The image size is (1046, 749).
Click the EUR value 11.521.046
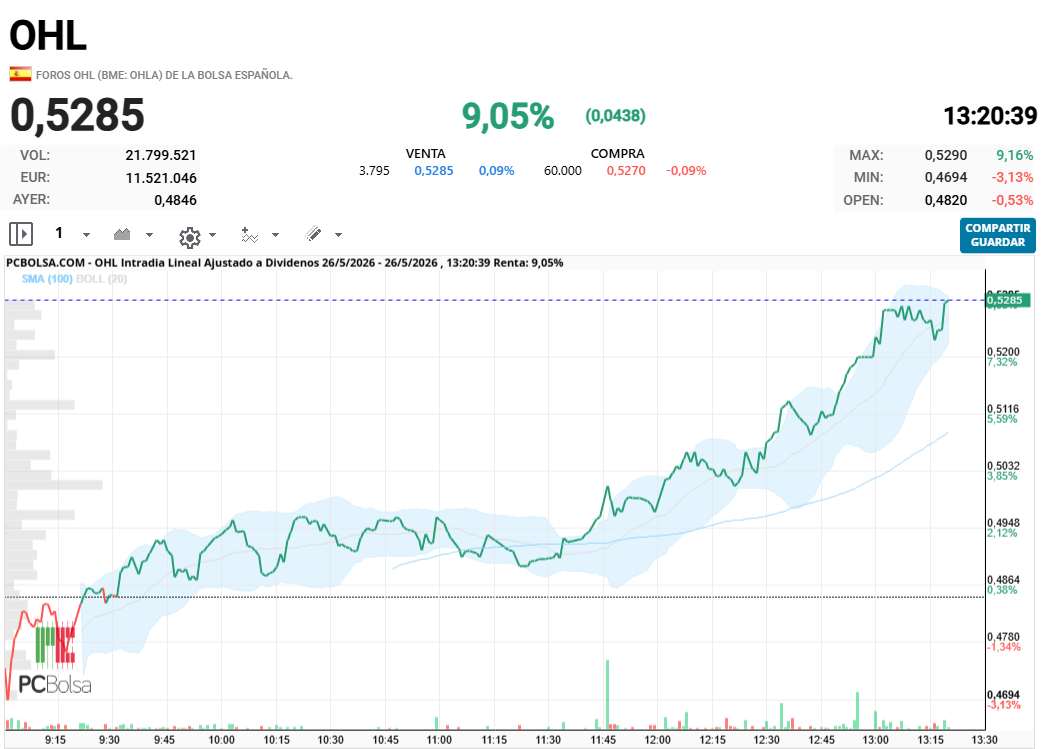(161, 178)
